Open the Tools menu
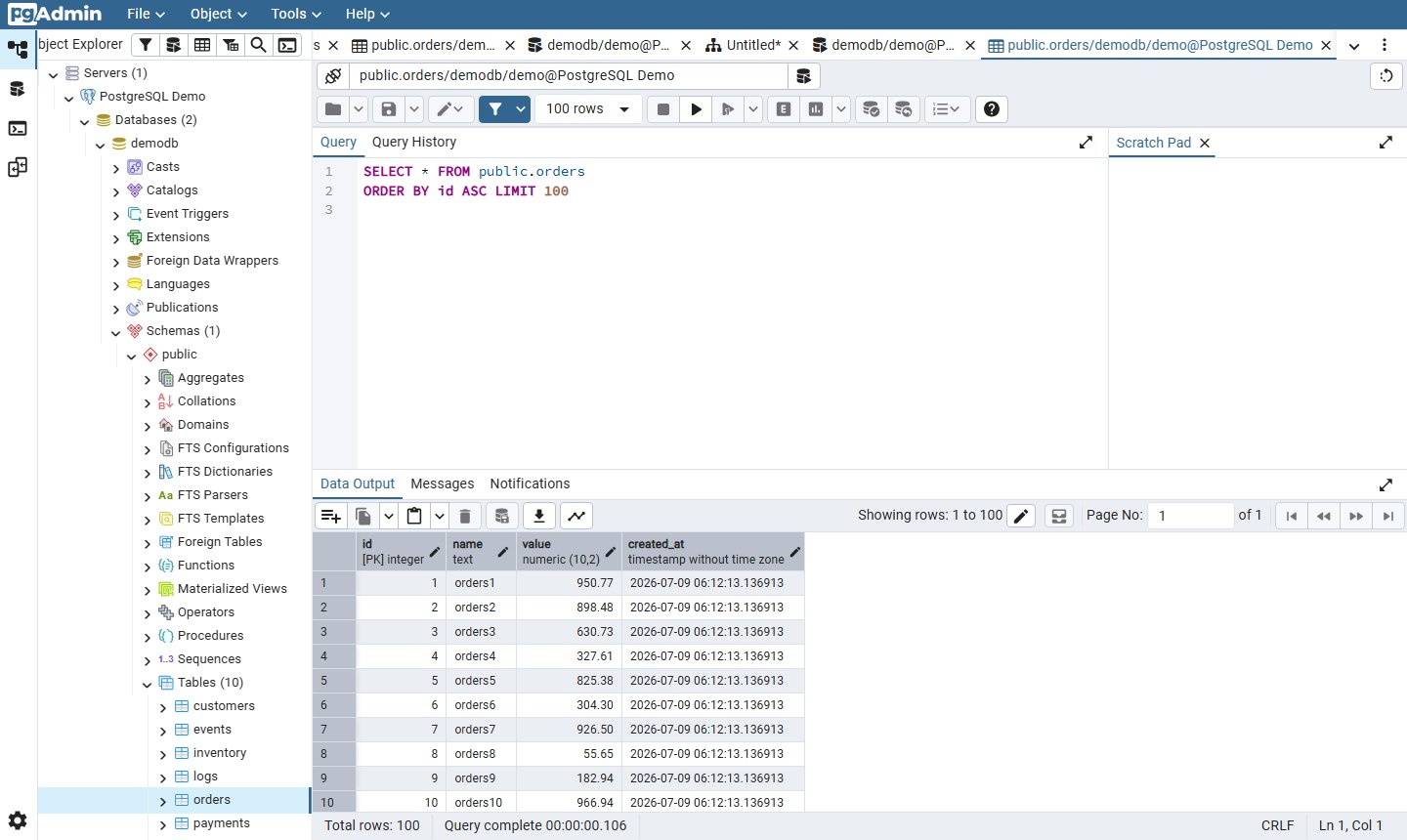Screen dimensions: 1407x840 click(x=296, y=14)
